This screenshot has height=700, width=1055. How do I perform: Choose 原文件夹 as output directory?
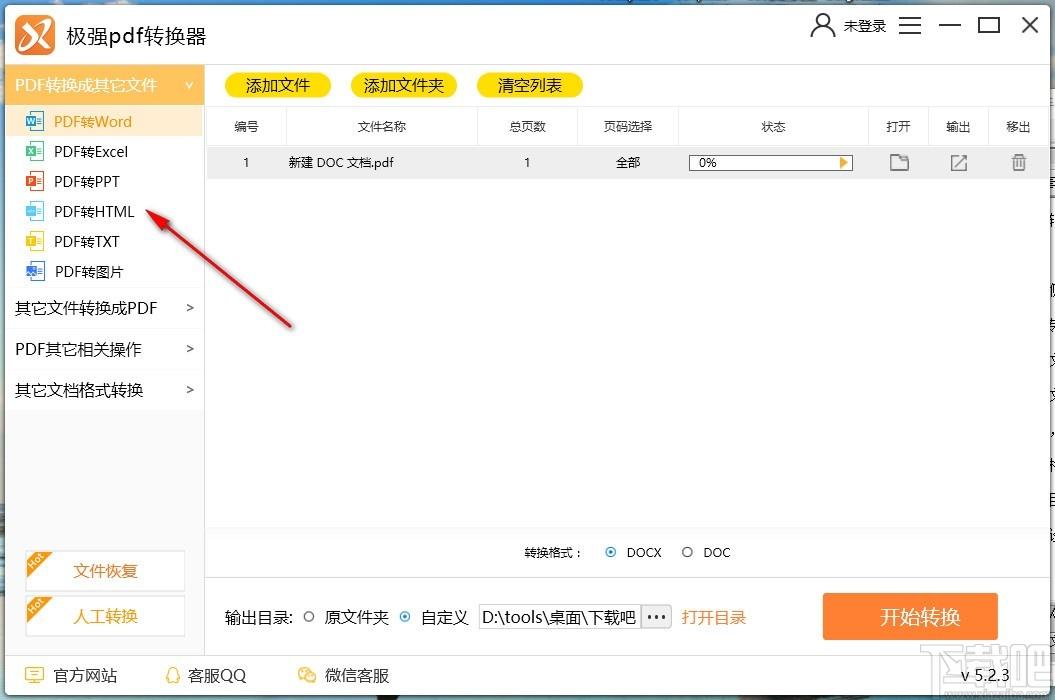[x=309, y=617]
